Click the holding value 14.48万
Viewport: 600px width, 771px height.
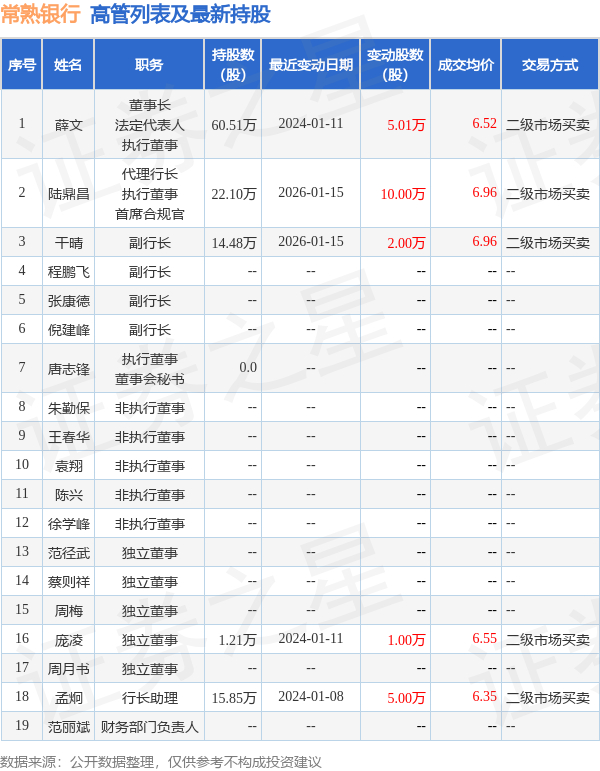234,242
